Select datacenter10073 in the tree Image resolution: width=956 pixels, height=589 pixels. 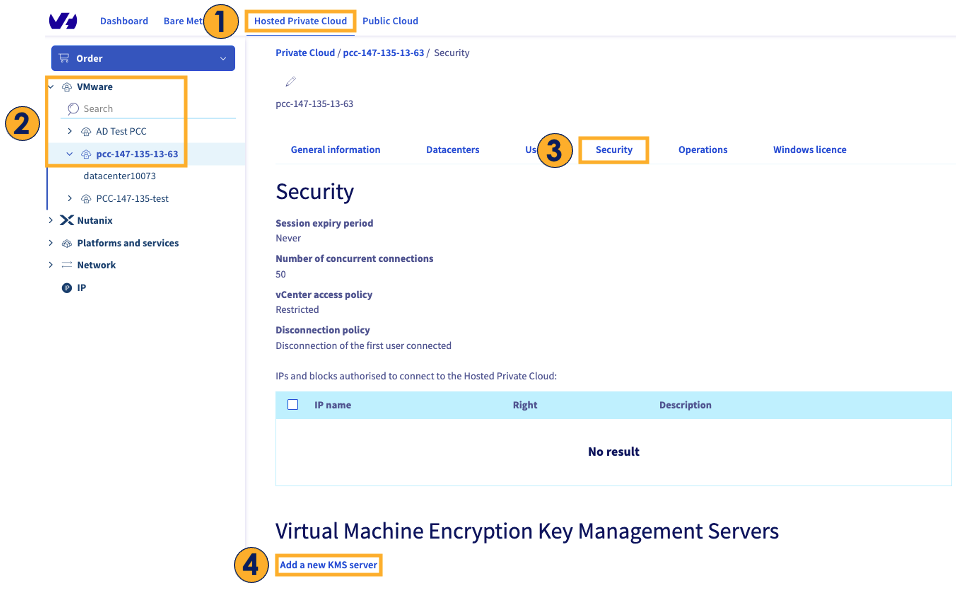pos(120,176)
